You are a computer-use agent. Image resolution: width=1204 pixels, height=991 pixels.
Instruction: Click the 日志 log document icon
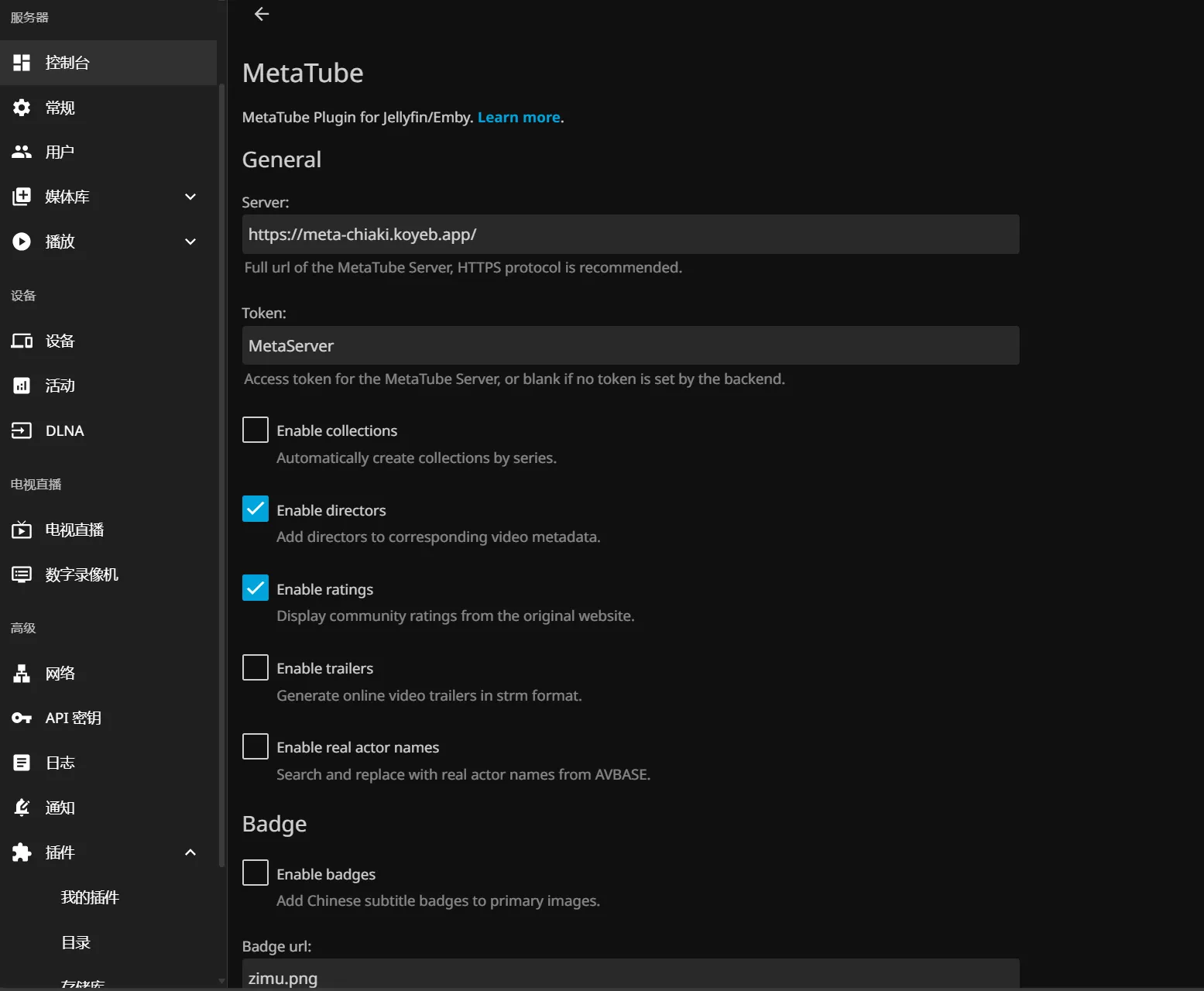click(22, 763)
